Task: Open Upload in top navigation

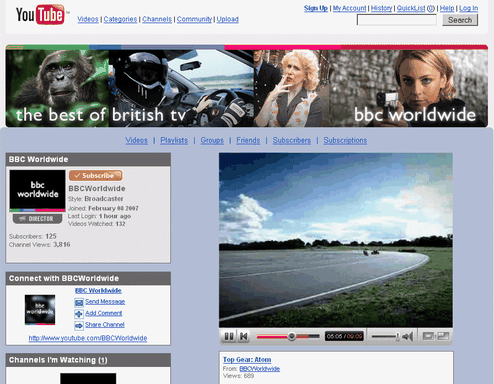Action: [x=228, y=19]
